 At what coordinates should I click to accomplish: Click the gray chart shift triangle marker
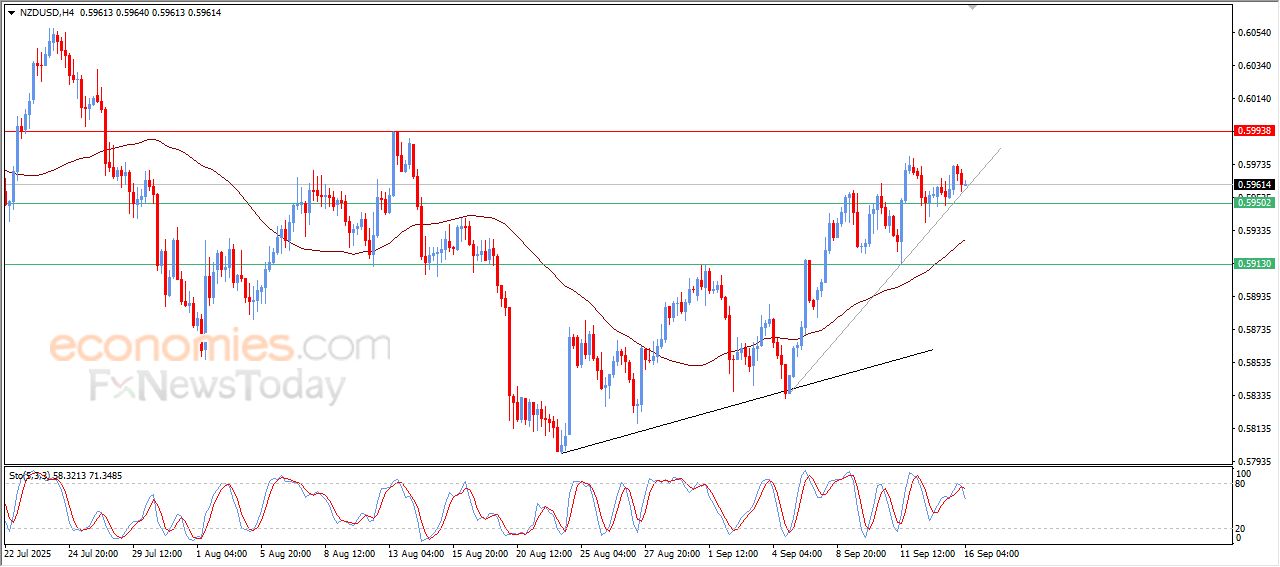click(x=972, y=8)
